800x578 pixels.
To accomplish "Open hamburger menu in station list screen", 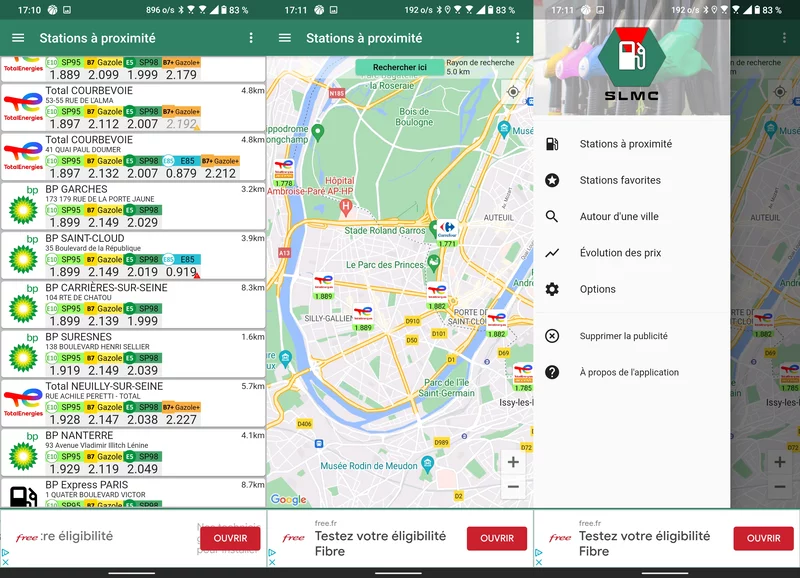I will click(x=18, y=38).
